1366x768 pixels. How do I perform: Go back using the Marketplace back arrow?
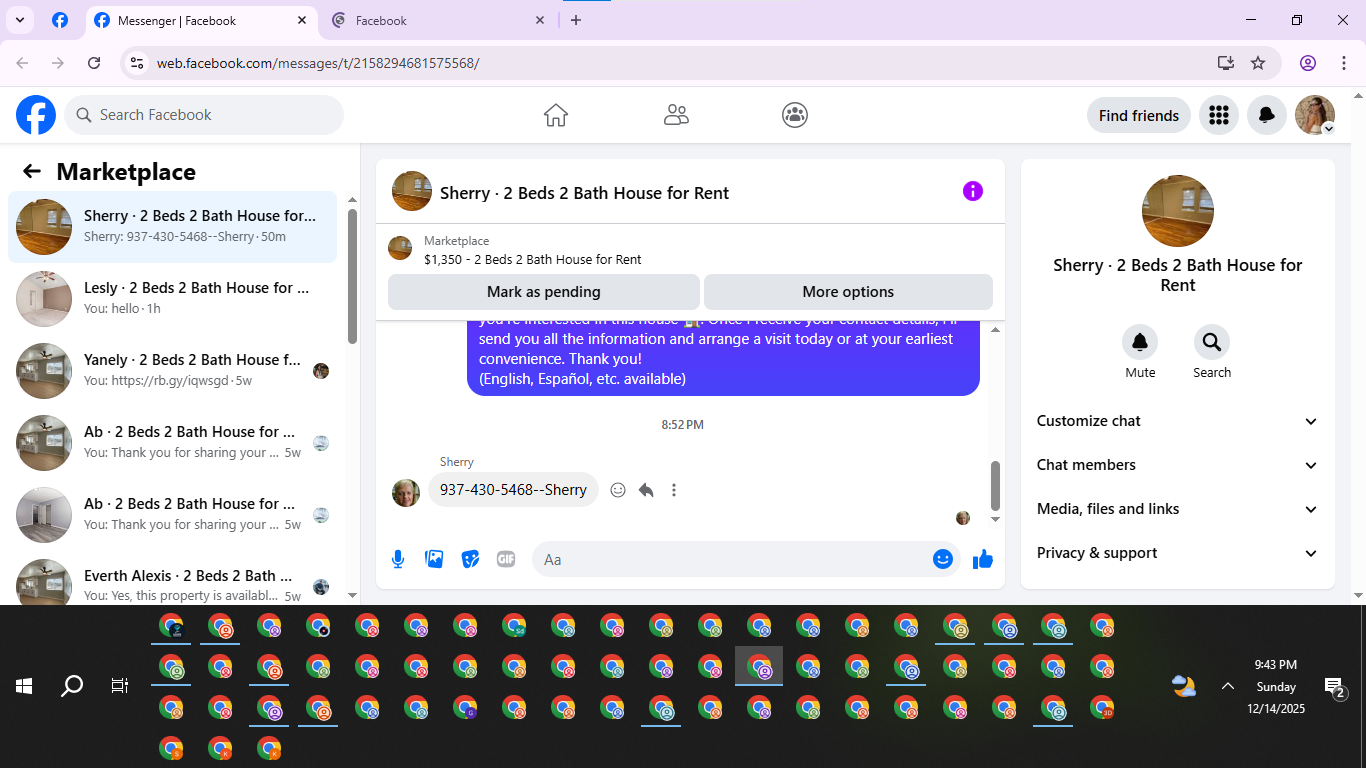[x=32, y=171]
